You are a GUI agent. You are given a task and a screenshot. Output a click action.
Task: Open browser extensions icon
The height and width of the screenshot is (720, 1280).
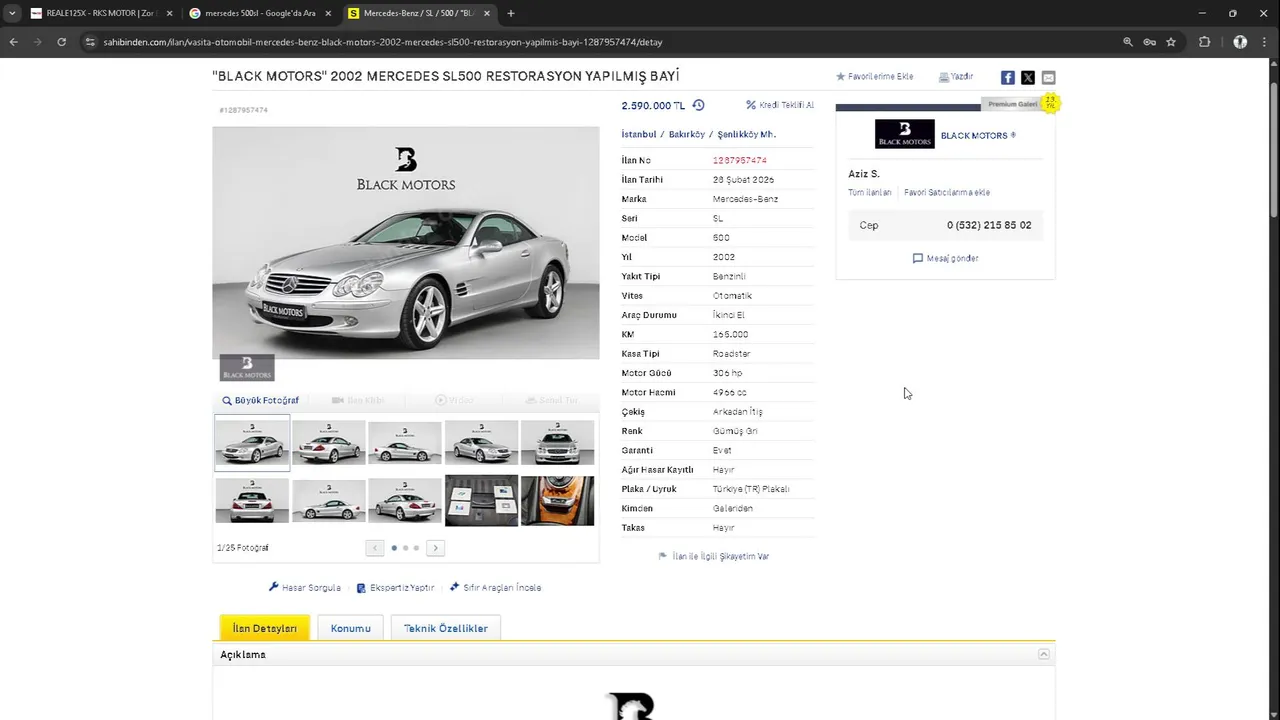(1204, 42)
